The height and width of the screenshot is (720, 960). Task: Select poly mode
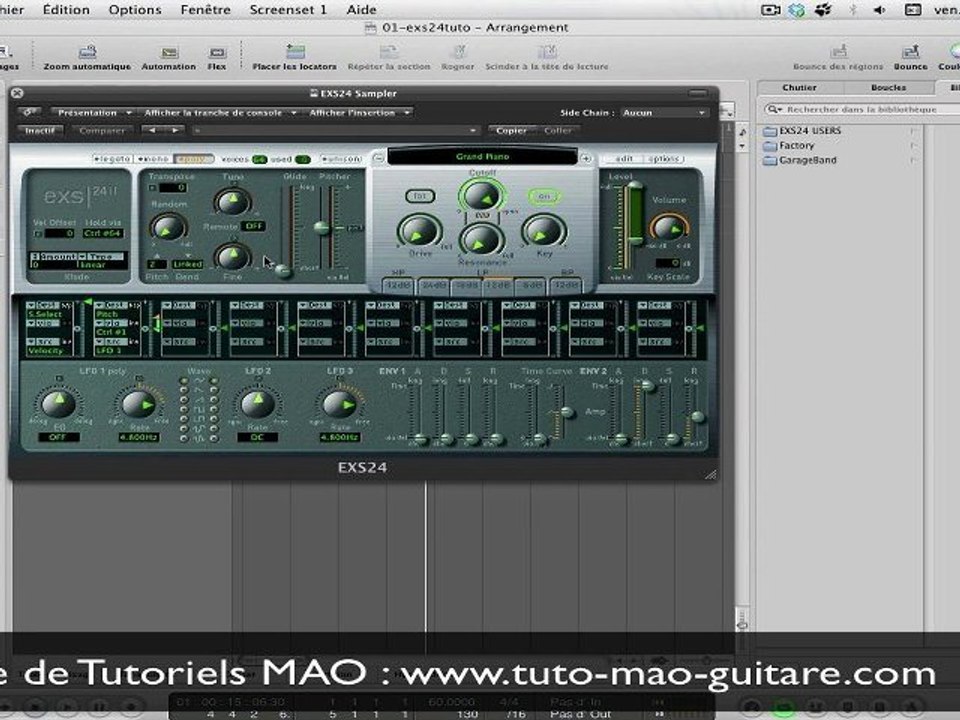pos(193,159)
